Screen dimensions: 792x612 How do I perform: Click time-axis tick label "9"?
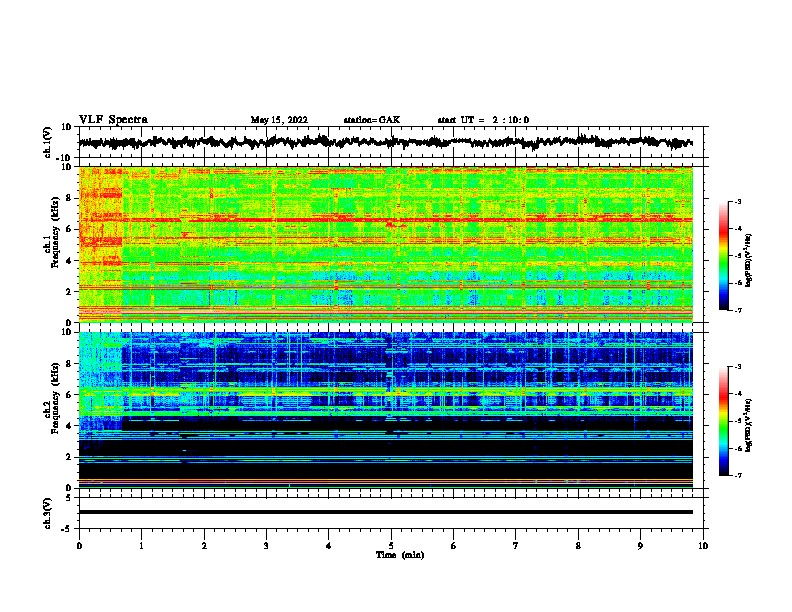[640, 546]
